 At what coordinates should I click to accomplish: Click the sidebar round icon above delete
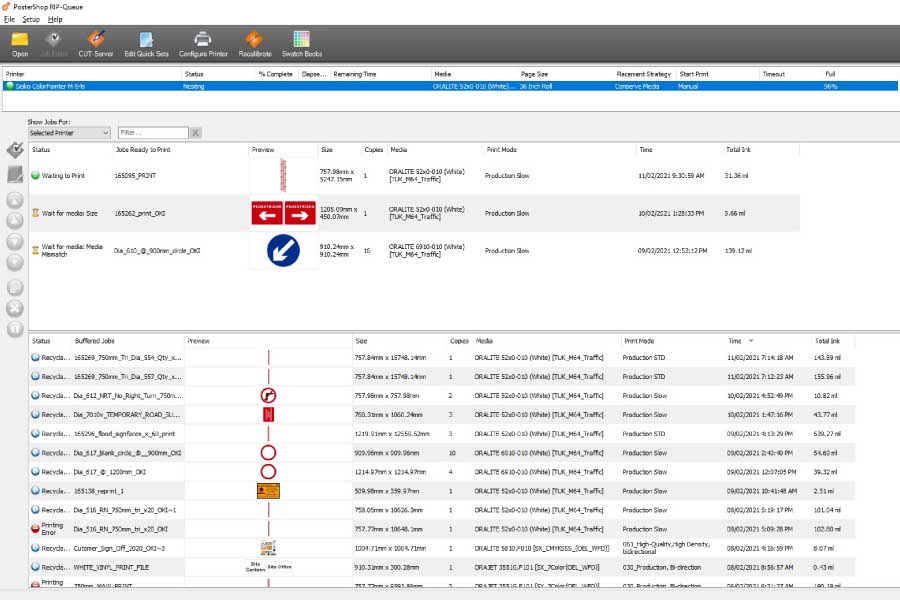[x=15, y=288]
